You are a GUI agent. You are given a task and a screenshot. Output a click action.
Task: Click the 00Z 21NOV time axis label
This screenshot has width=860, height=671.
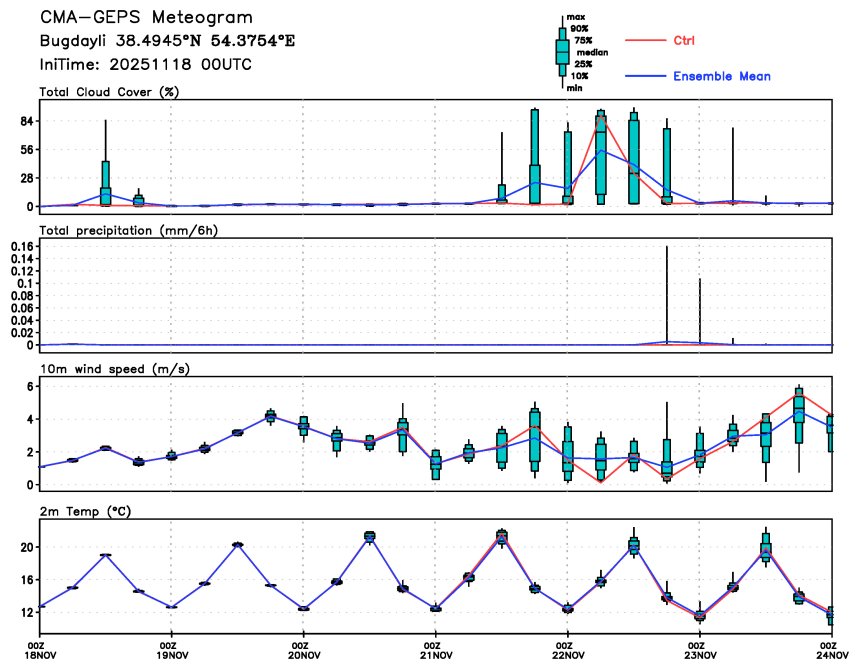[x=436, y=650]
